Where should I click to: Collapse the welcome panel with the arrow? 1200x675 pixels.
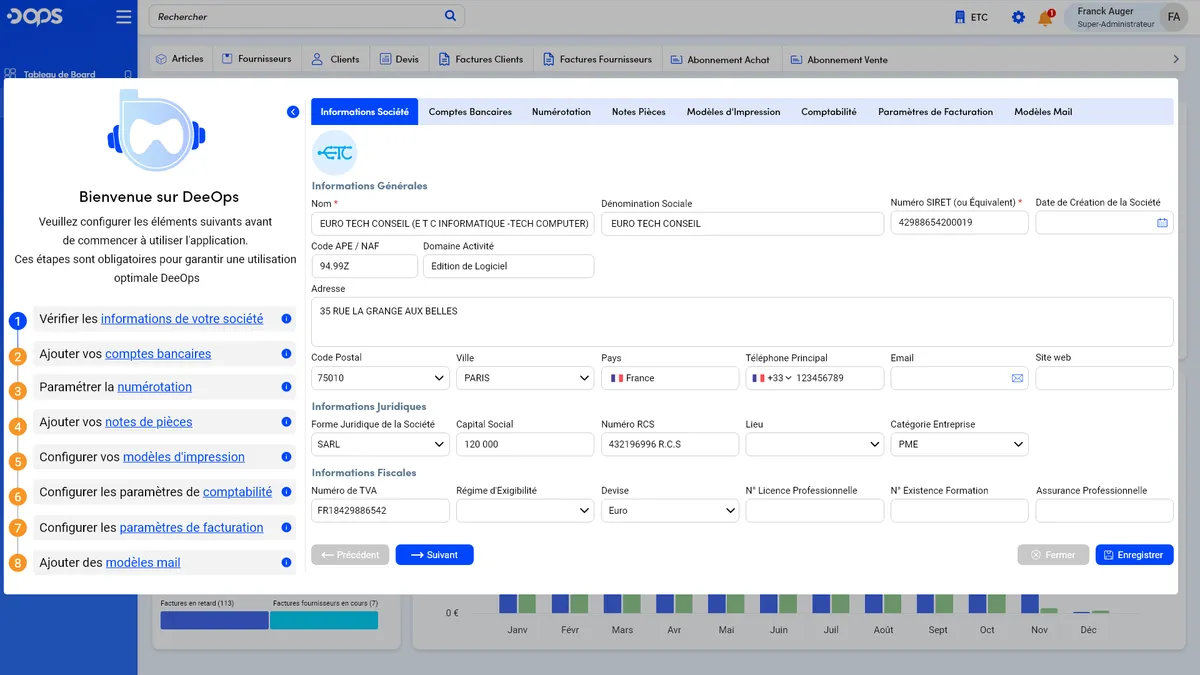[x=293, y=112]
